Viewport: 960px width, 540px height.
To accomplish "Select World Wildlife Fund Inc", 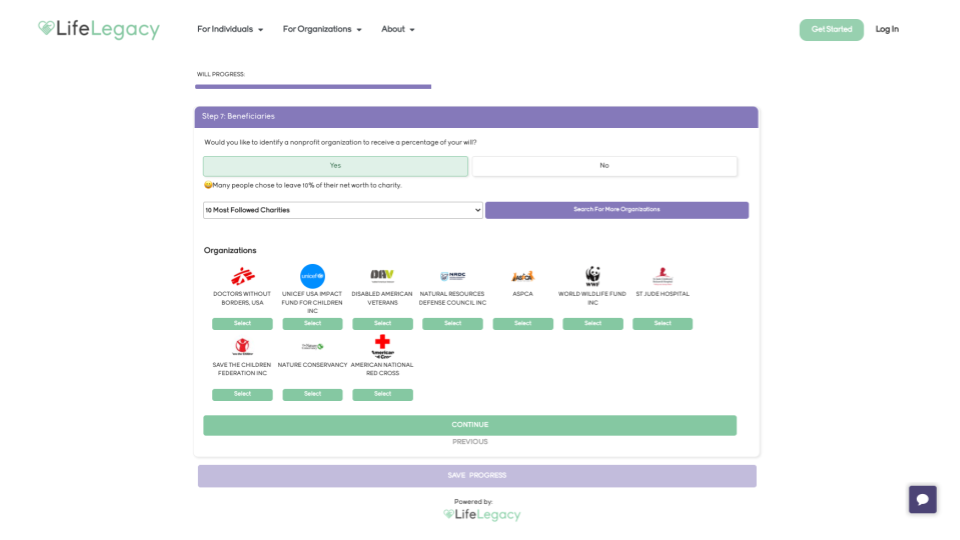I will pyautogui.click(x=593, y=323).
